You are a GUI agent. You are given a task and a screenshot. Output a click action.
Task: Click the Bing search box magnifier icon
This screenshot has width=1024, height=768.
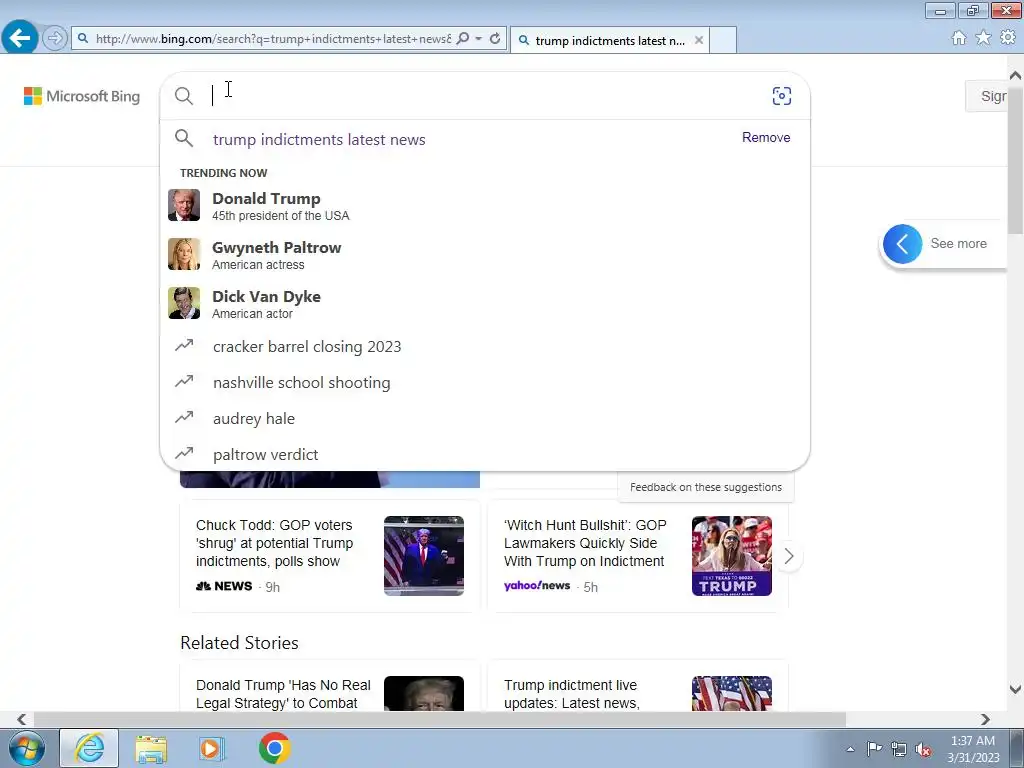184,96
